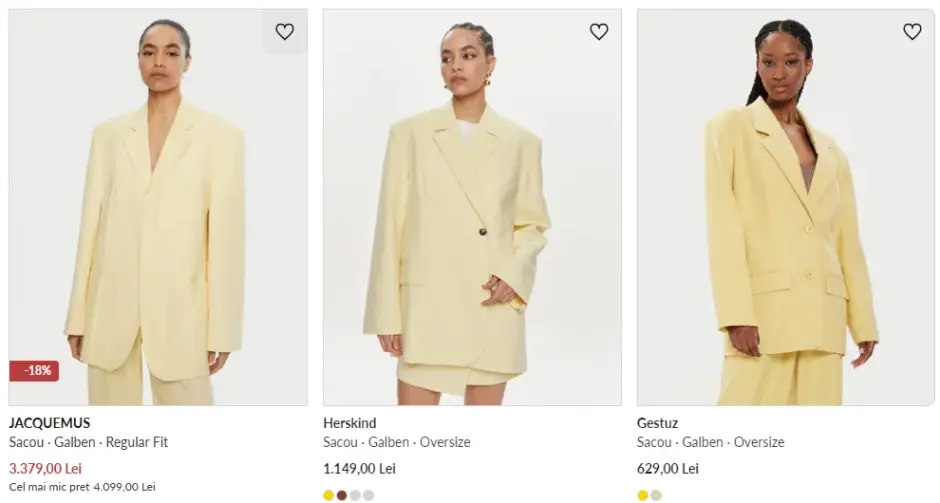The image size is (940, 503).
Task: Select brown color swatch under Herskind
Action: point(342,495)
